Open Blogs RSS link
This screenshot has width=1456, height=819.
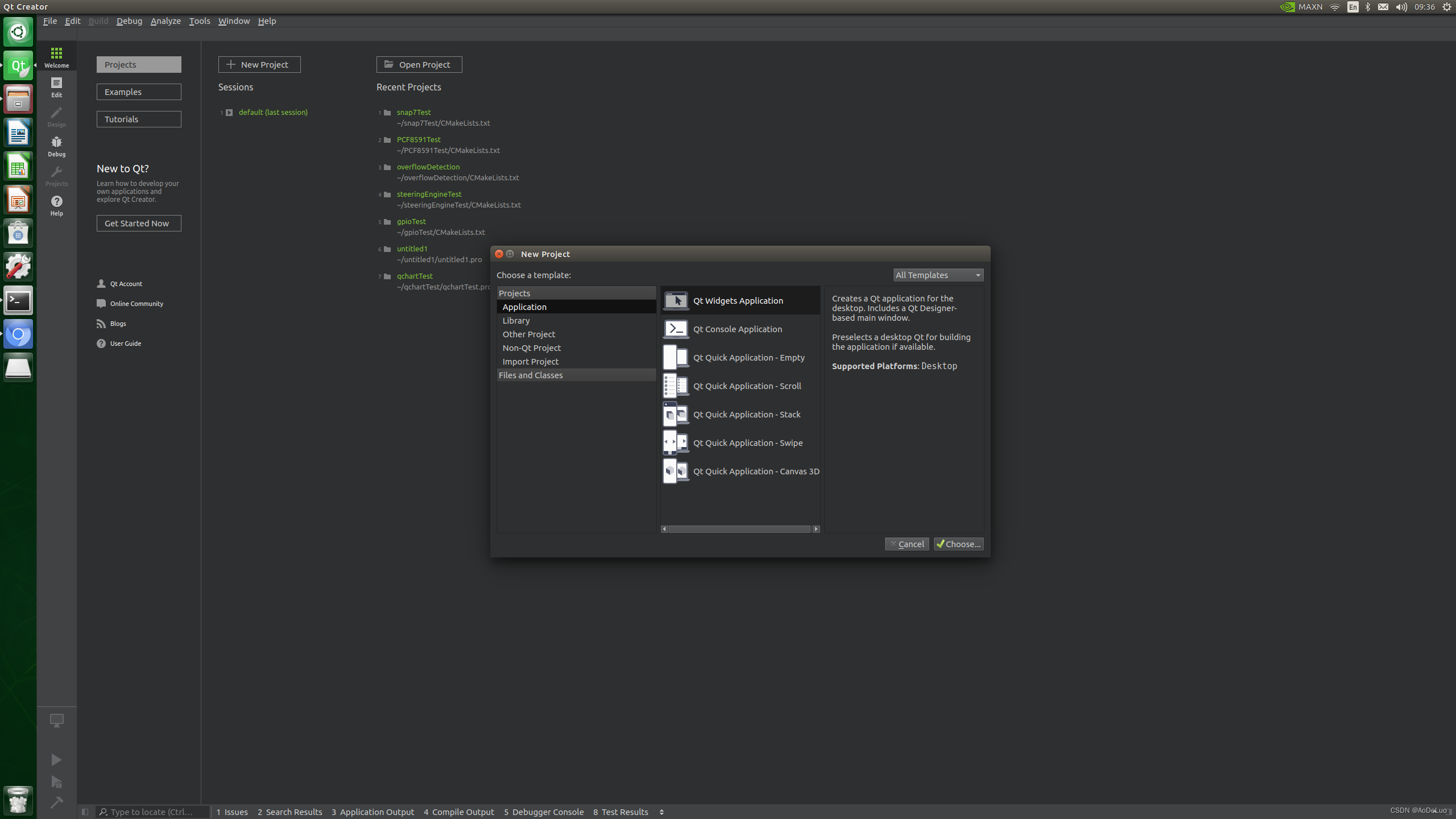point(111,323)
